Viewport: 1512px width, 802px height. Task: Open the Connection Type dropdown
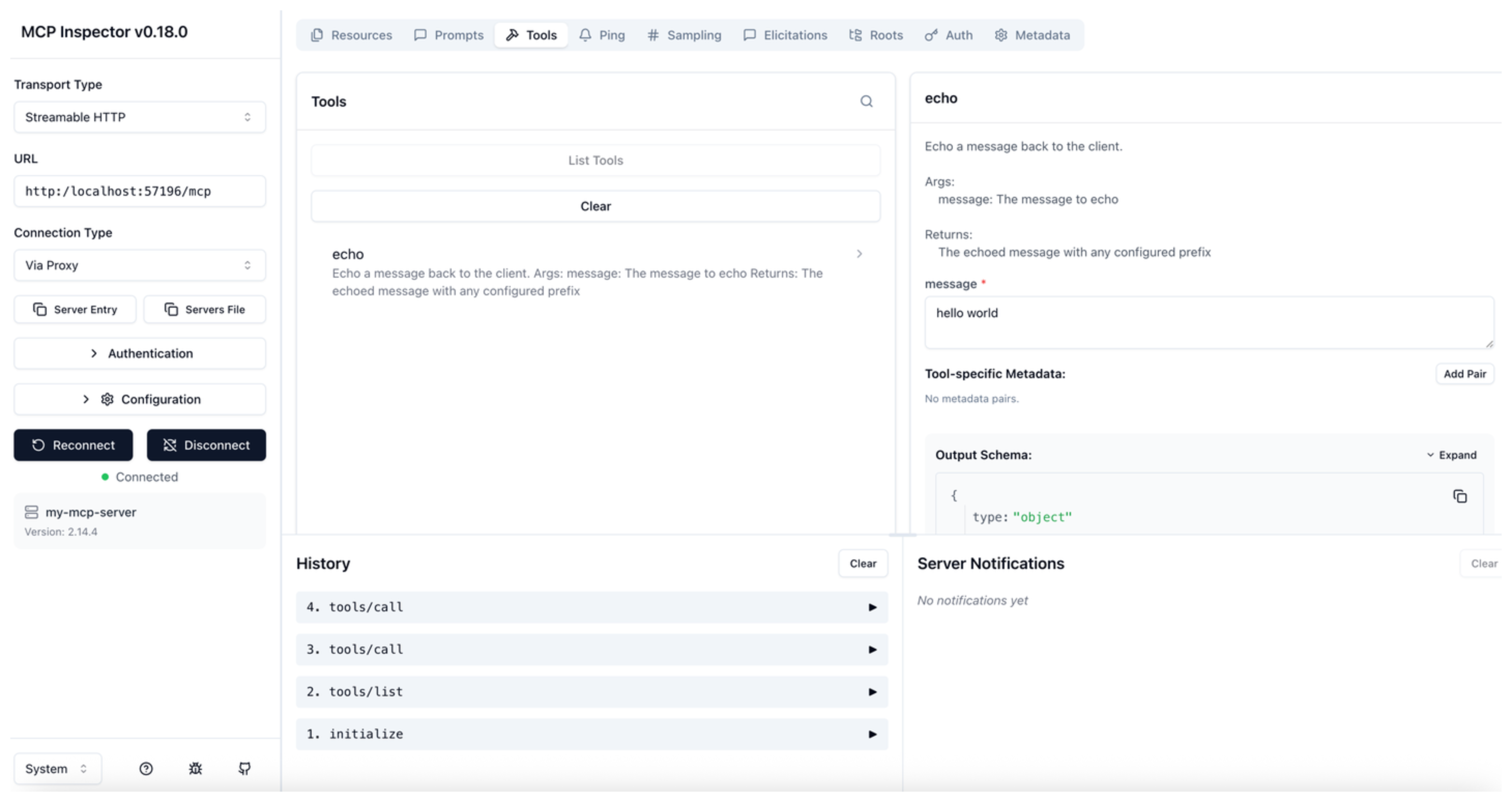pos(140,265)
